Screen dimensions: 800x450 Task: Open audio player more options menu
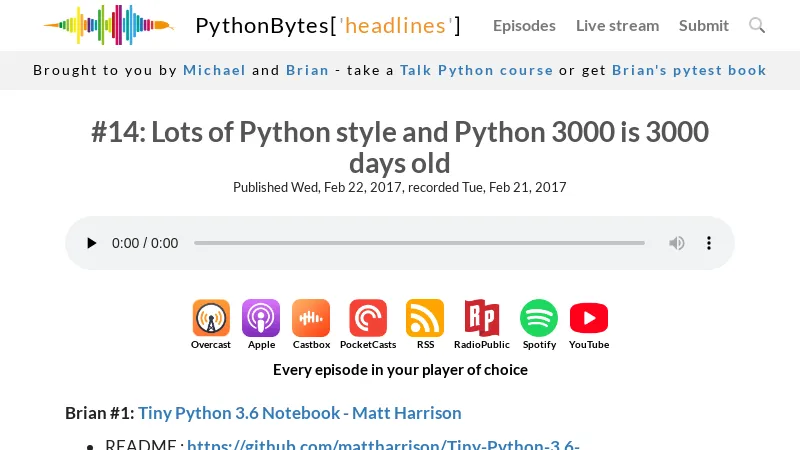point(709,243)
